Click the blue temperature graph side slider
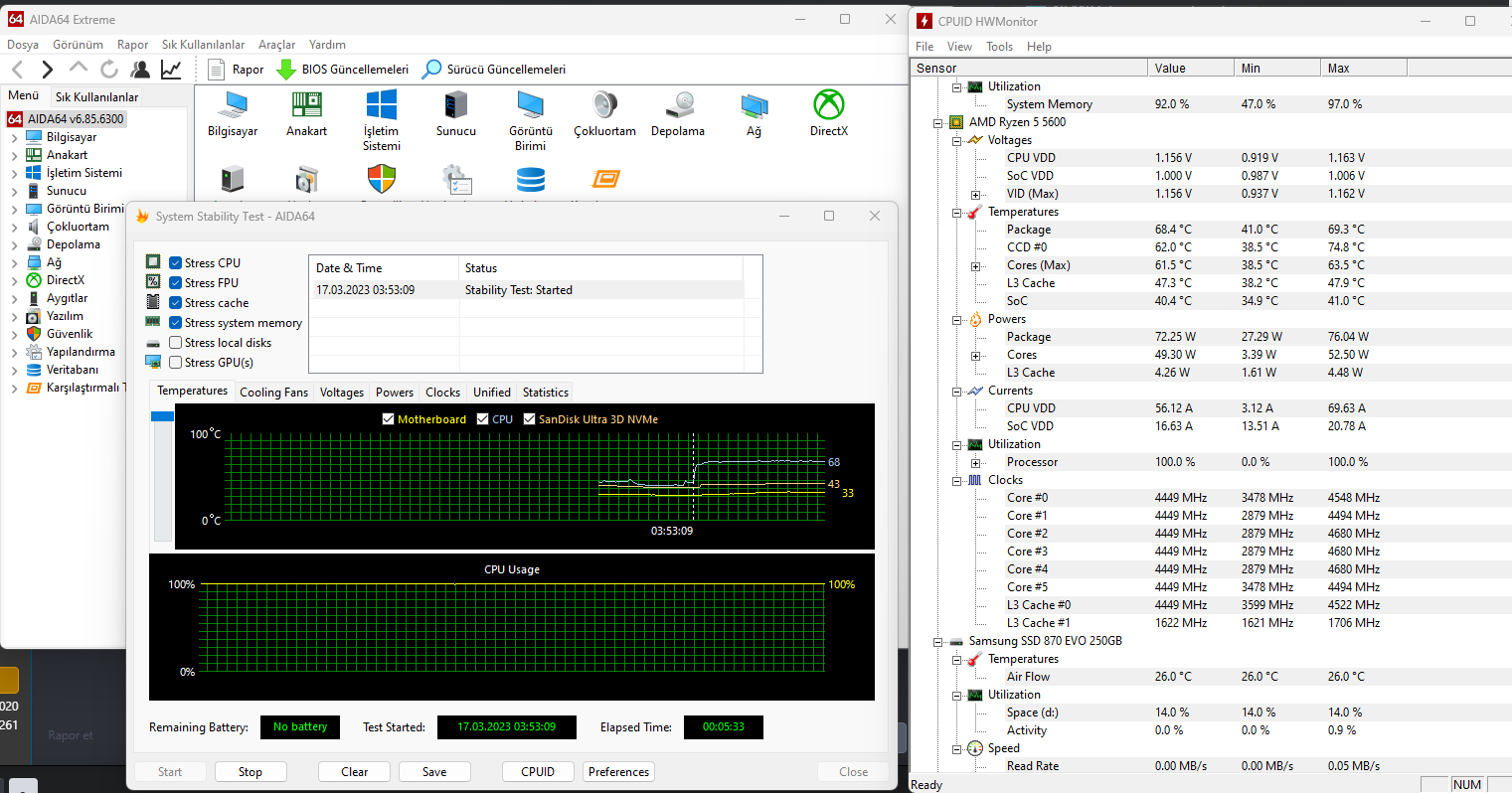The height and width of the screenshot is (793, 1512). tap(162, 415)
